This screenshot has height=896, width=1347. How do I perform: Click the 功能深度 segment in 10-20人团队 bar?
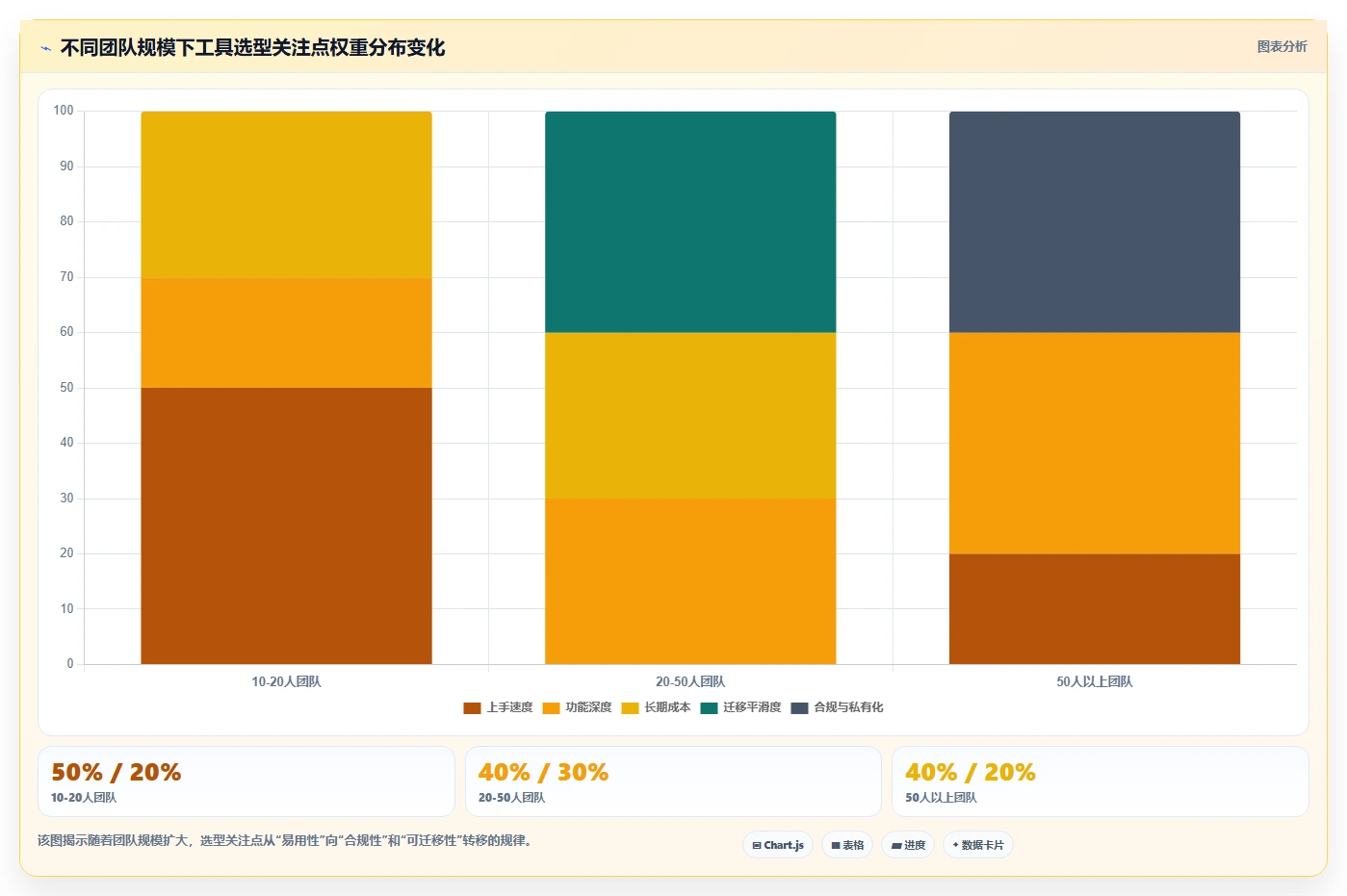pyautogui.click(x=286, y=333)
